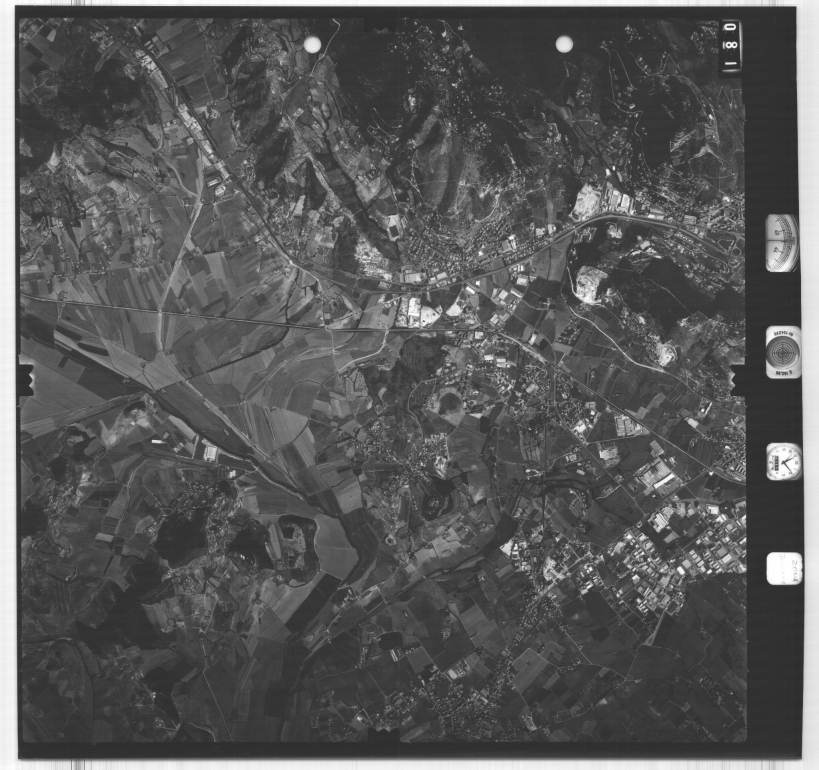Click the left white circular dot at top
The width and height of the screenshot is (819, 770).
coord(312,45)
